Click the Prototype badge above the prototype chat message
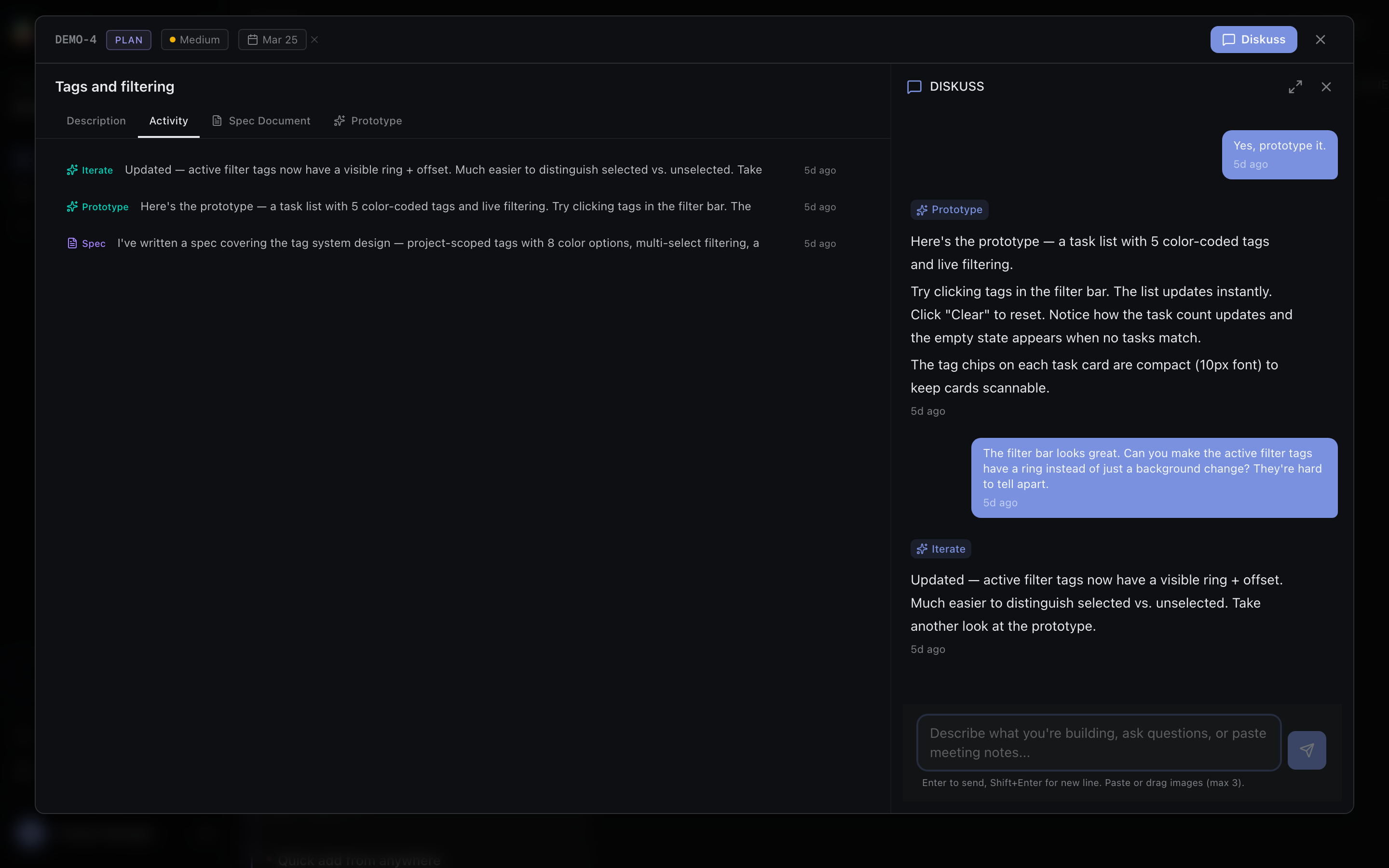Viewport: 1389px width, 868px height. click(x=949, y=210)
